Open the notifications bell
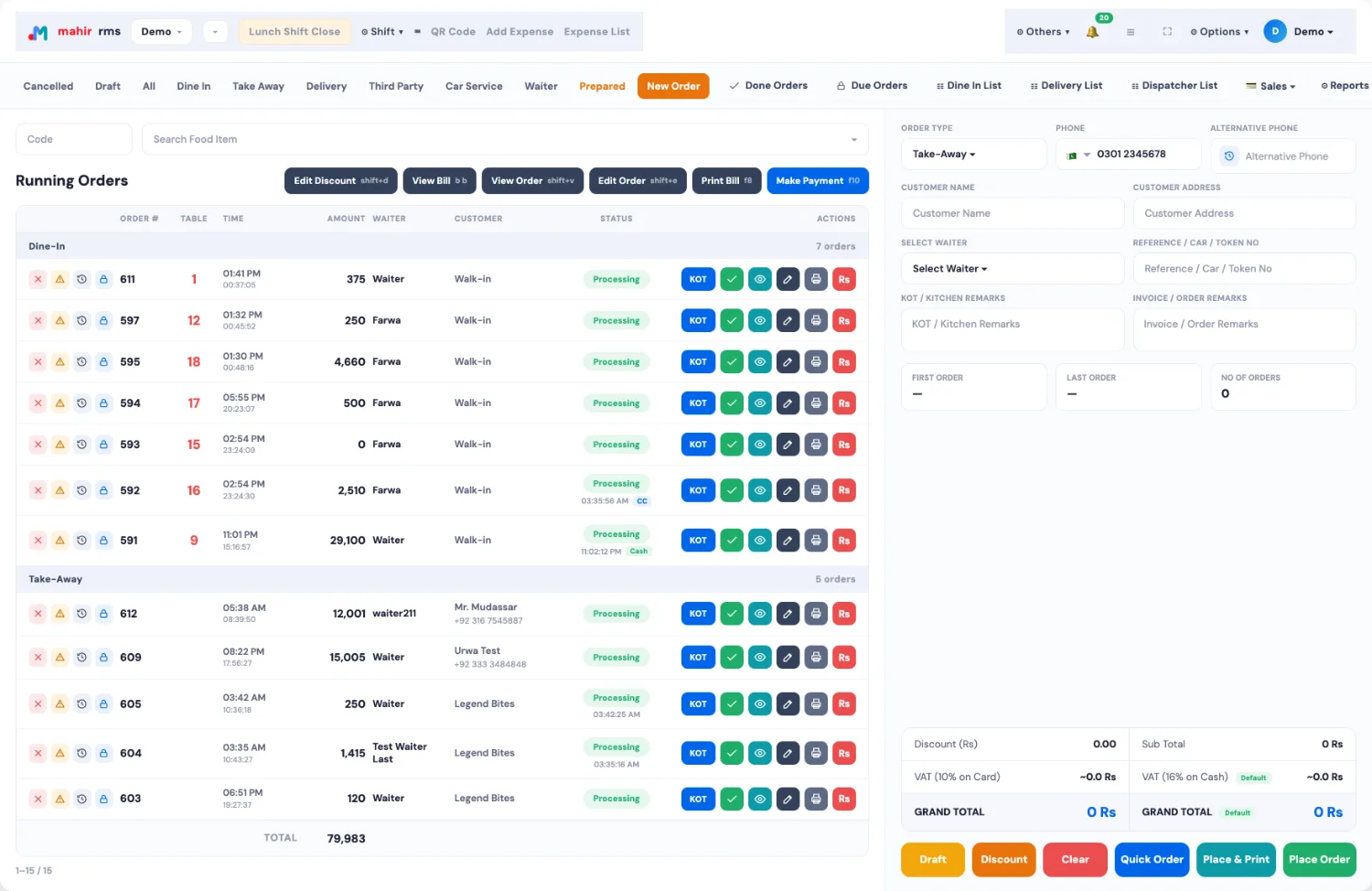 (1092, 32)
